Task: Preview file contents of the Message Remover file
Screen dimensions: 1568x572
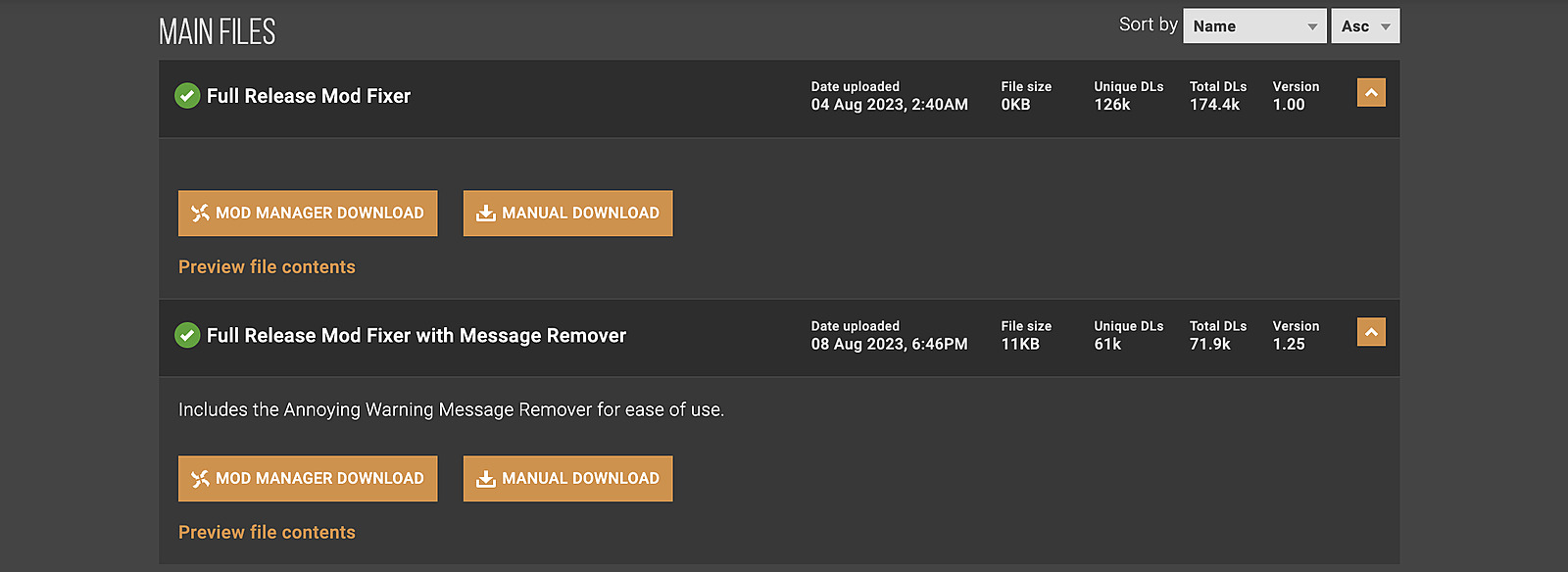Action: tap(267, 533)
